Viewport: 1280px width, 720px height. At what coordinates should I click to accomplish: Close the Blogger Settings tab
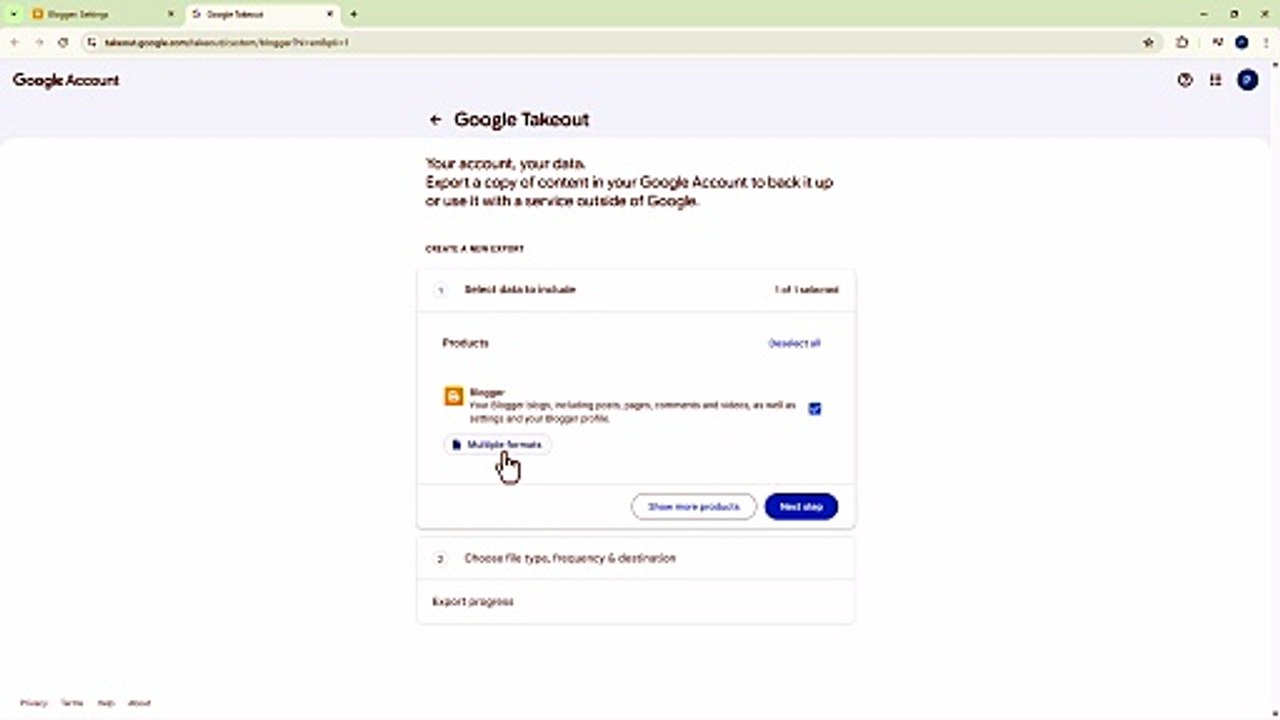[x=170, y=14]
